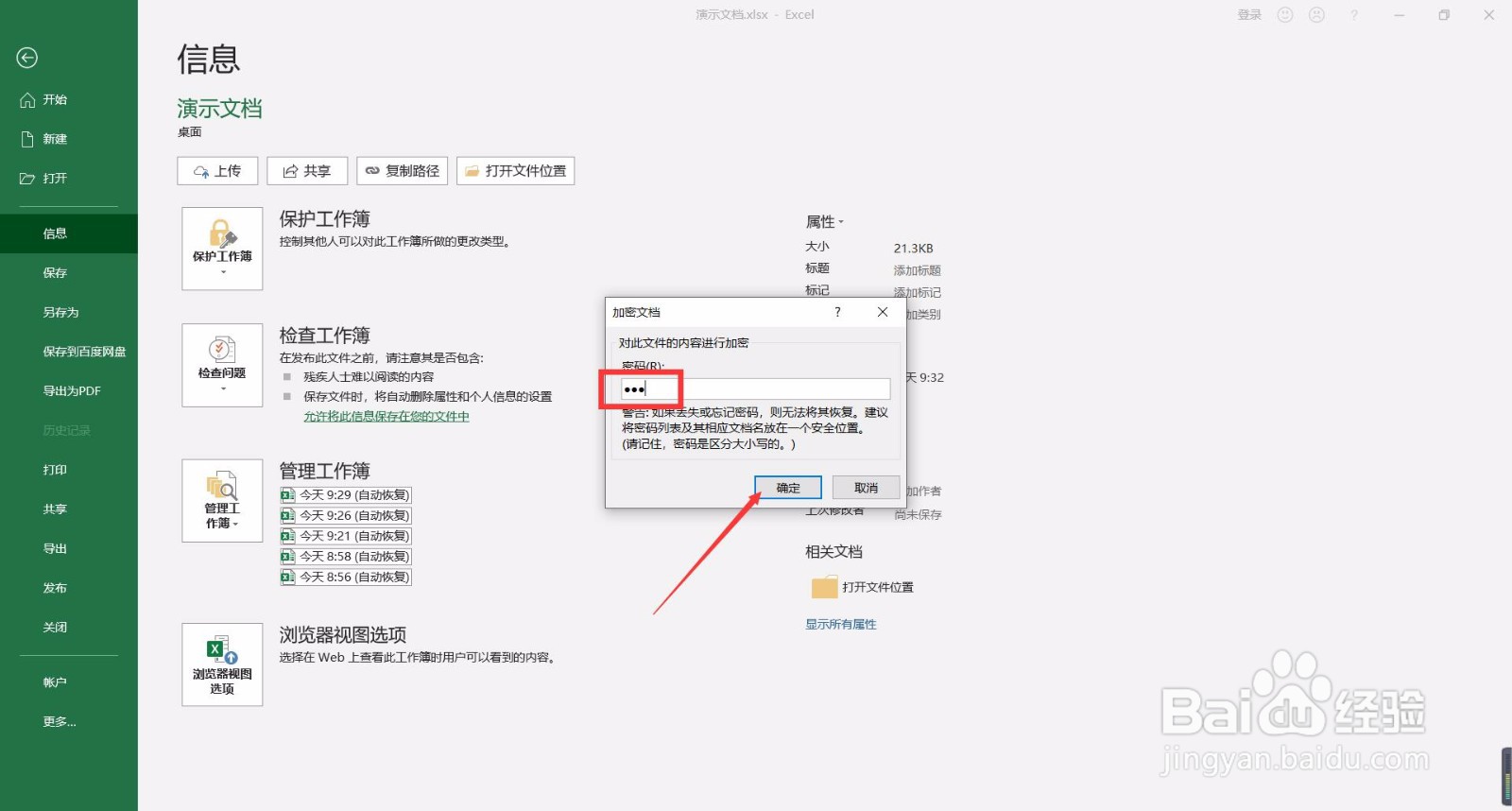Expand the 属性 properties dropdown
Viewport: 1512px width, 811px height.
tap(824, 222)
